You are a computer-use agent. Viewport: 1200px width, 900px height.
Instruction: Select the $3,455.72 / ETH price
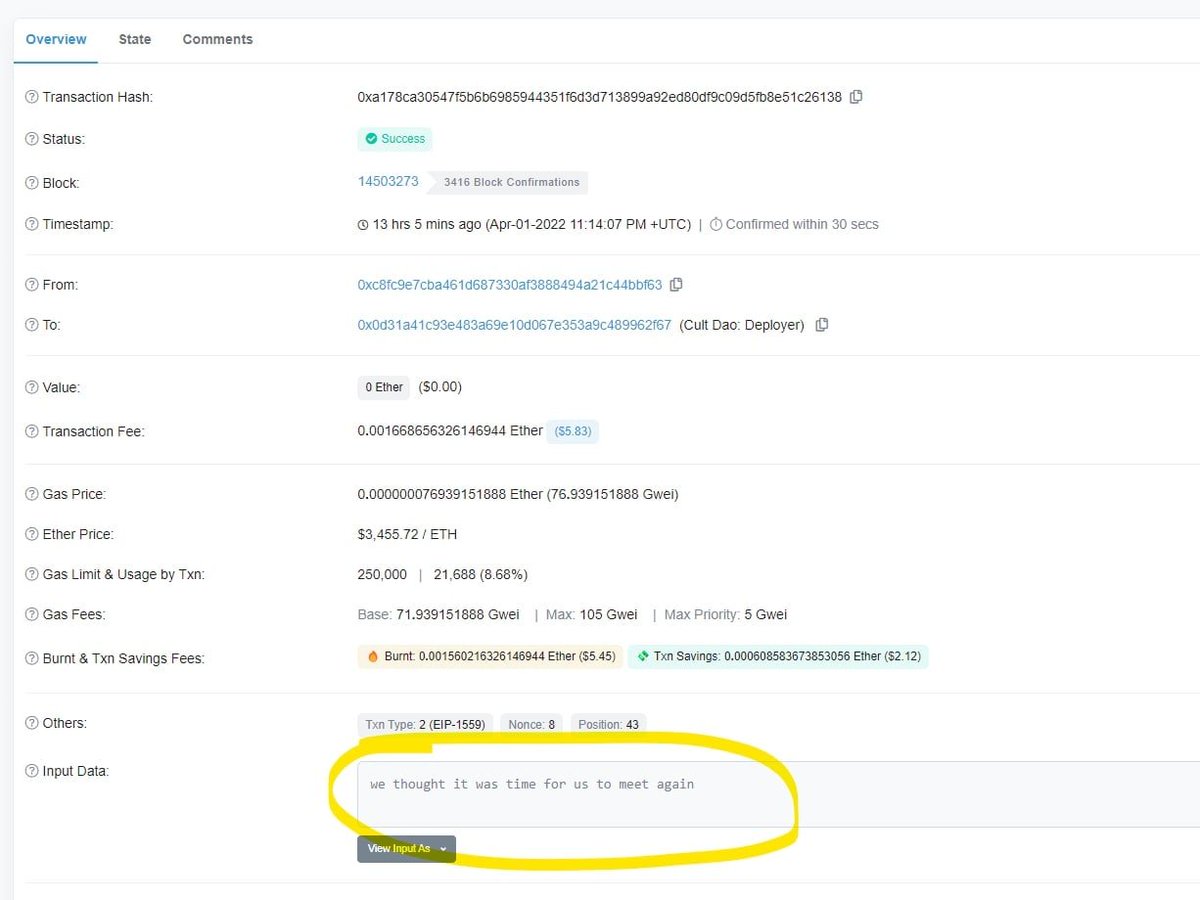pos(407,534)
